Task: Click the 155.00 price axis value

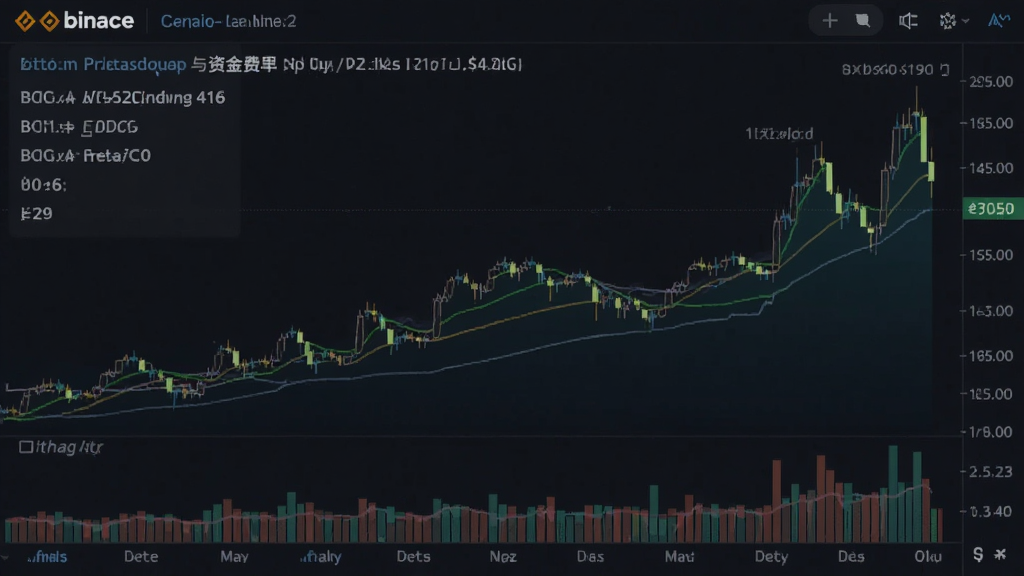Action: (991, 255)
